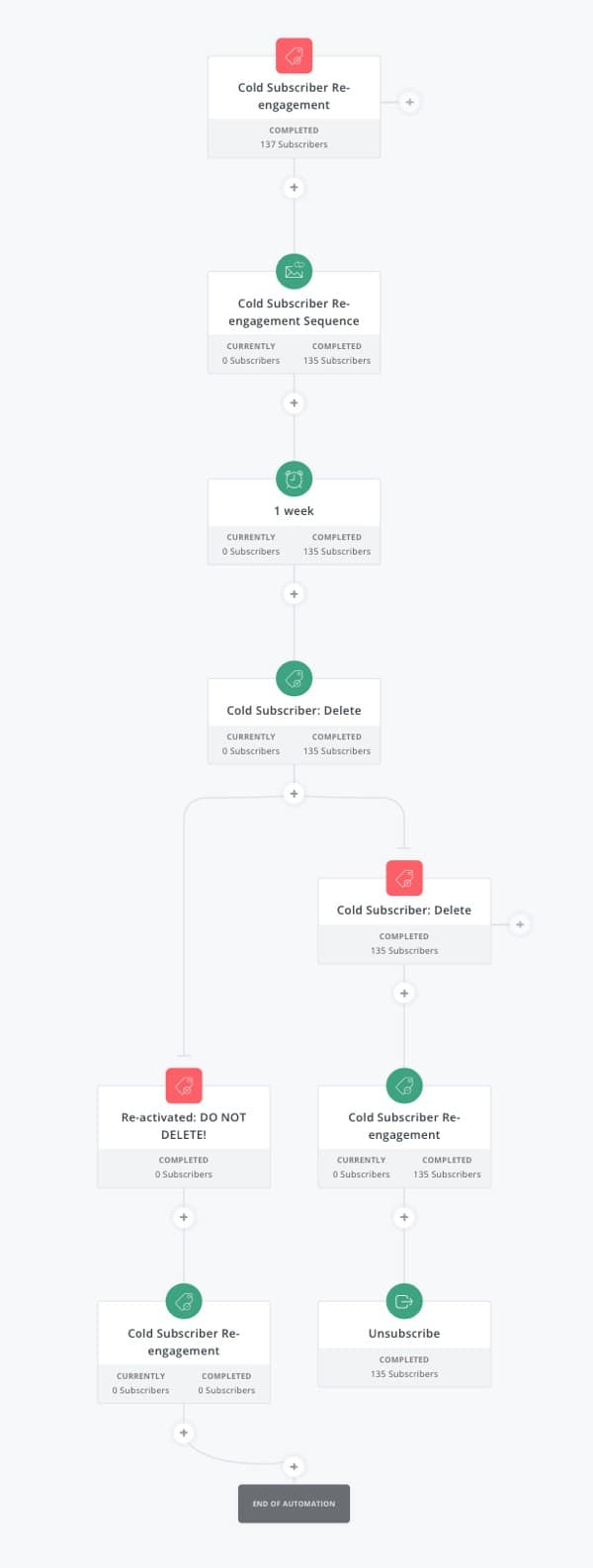
Task: Click the plus button right of Cold Subscriber: Delete
Action: 520,924
